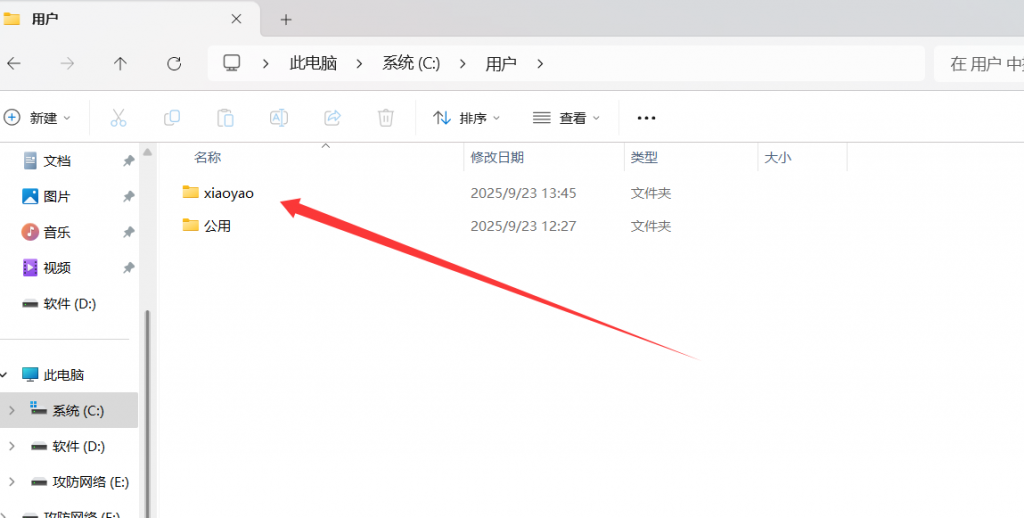
Task: Click the Copy icon in toolbar
Action: pyautogui.click(x=172, y=118)
